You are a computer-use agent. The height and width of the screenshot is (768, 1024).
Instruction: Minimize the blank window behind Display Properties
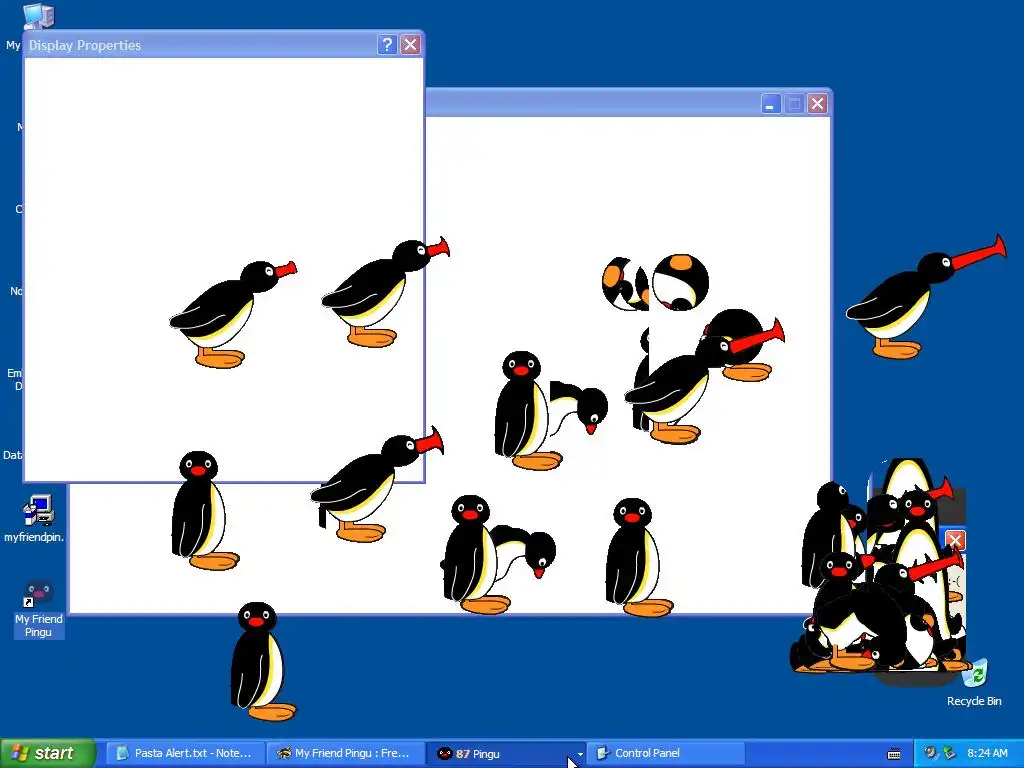pyautogui.click(x=771, y=104)
